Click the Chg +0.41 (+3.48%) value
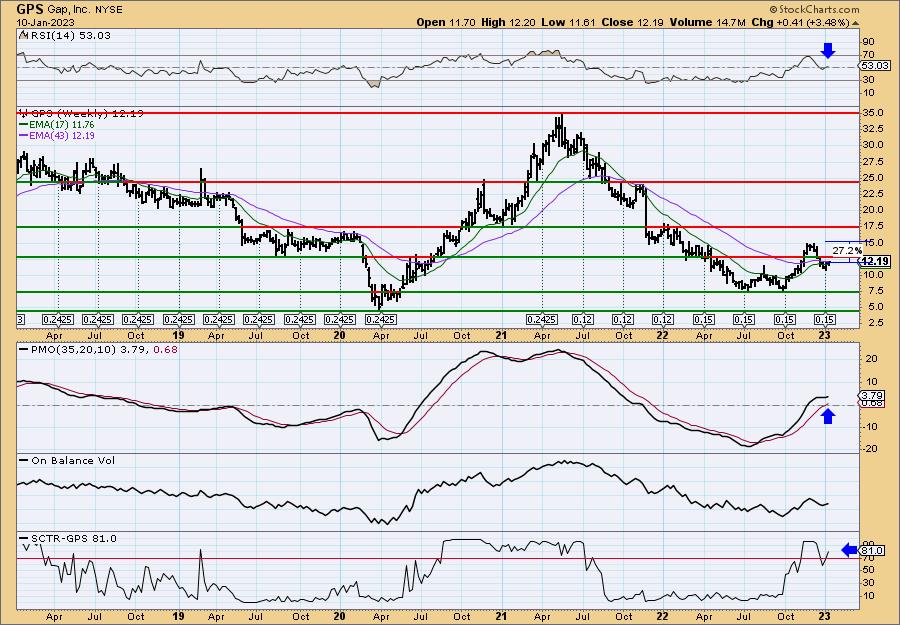The width and height of the screenshot is (900, 625). pyautogui.click(x=801, y=22)
